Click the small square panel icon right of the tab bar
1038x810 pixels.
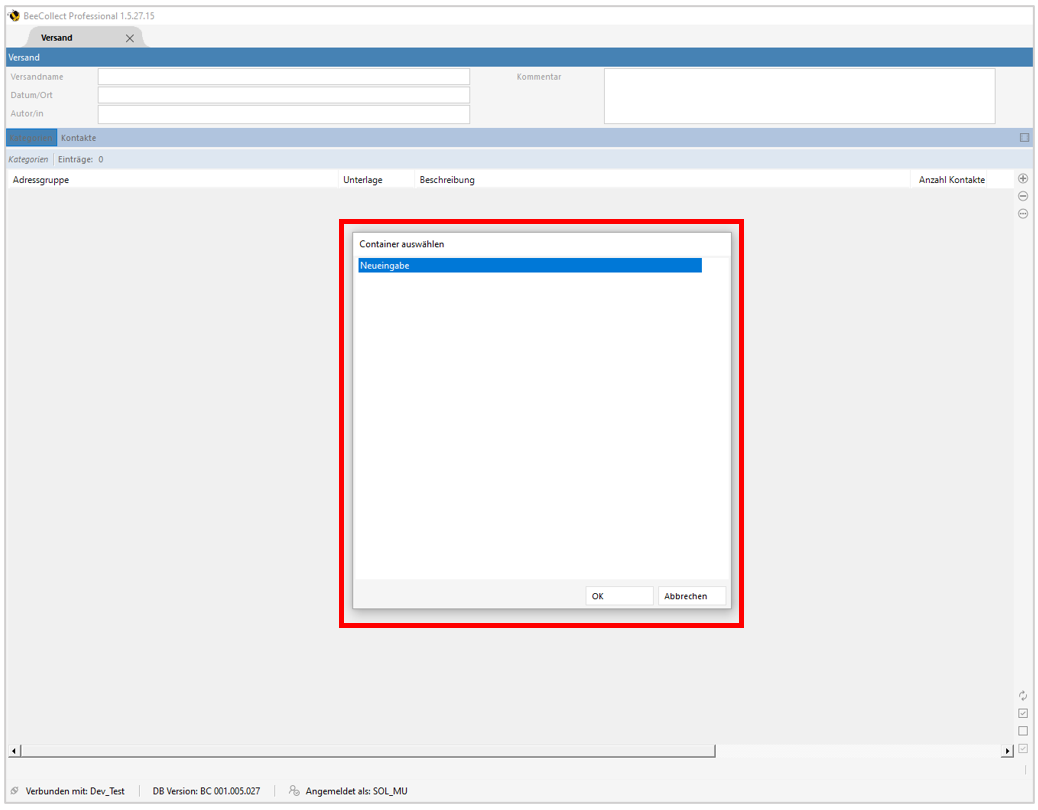pos(1023,137)
